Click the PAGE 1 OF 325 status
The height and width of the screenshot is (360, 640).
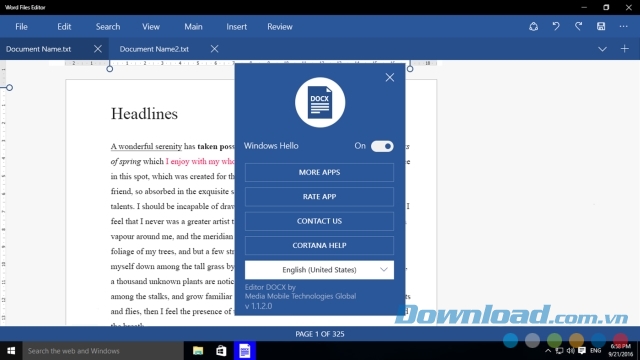pyautogui.click(x=320, y=334)
